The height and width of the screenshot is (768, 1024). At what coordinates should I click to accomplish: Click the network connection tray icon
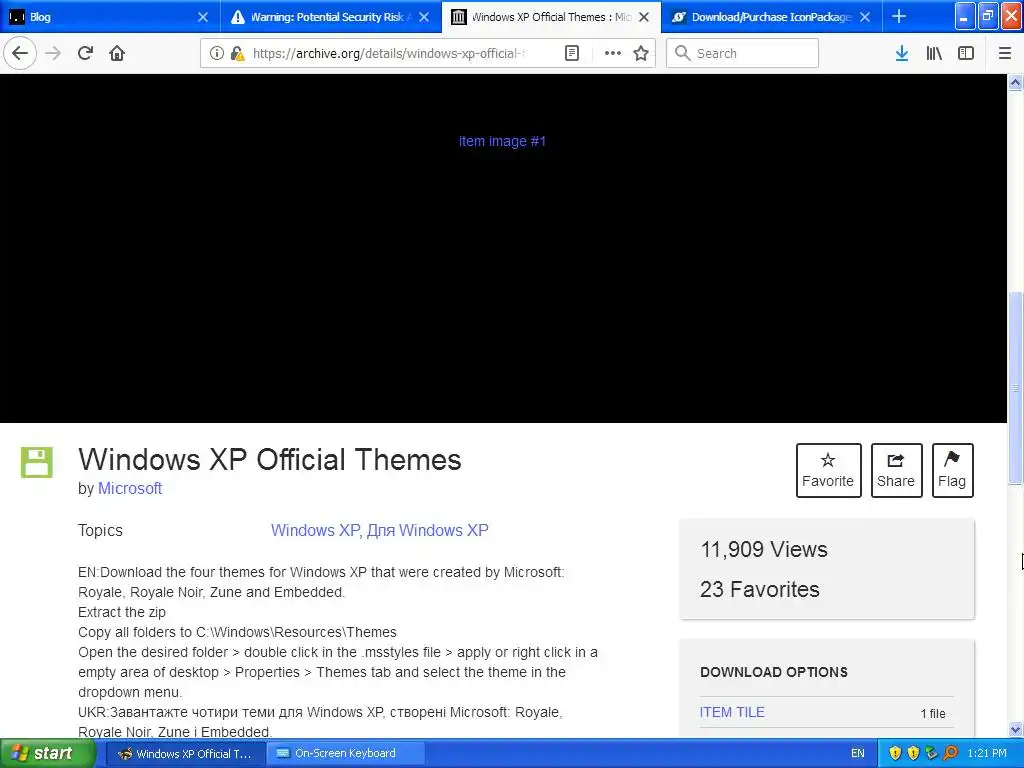click(x=931, y=754)
